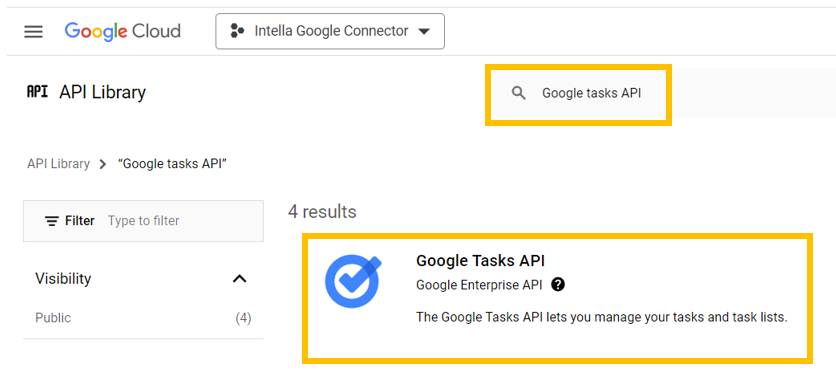Click the Google Tasks checkmark logo
The height and width of the screenshot is (382, 836).
click(x=353, y=282)
